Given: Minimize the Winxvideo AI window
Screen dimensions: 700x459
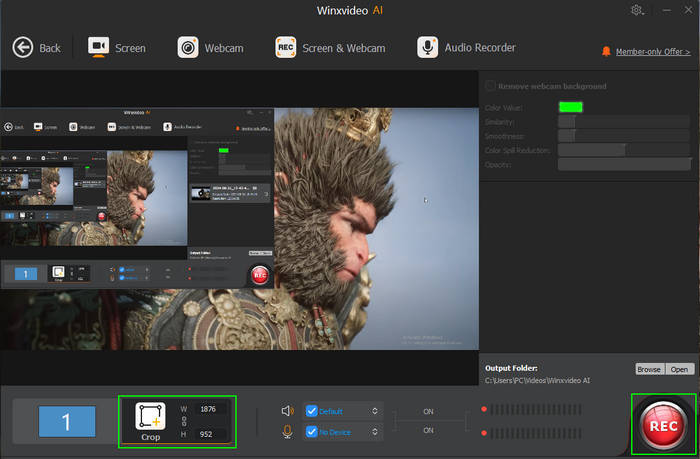Looking at the screenshot, I should point(667,10).
